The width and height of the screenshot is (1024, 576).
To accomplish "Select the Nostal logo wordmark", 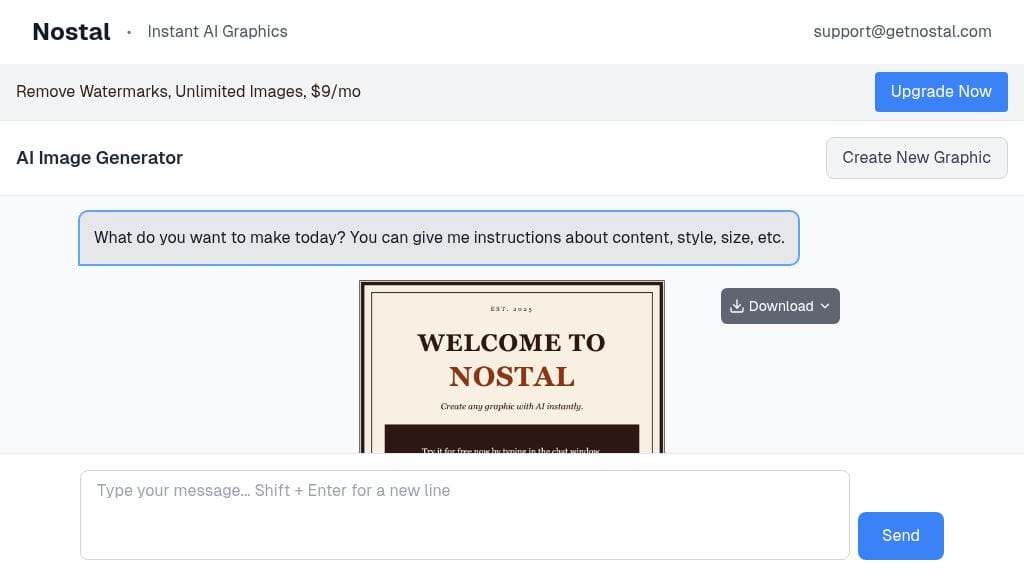I will (70, 31).
